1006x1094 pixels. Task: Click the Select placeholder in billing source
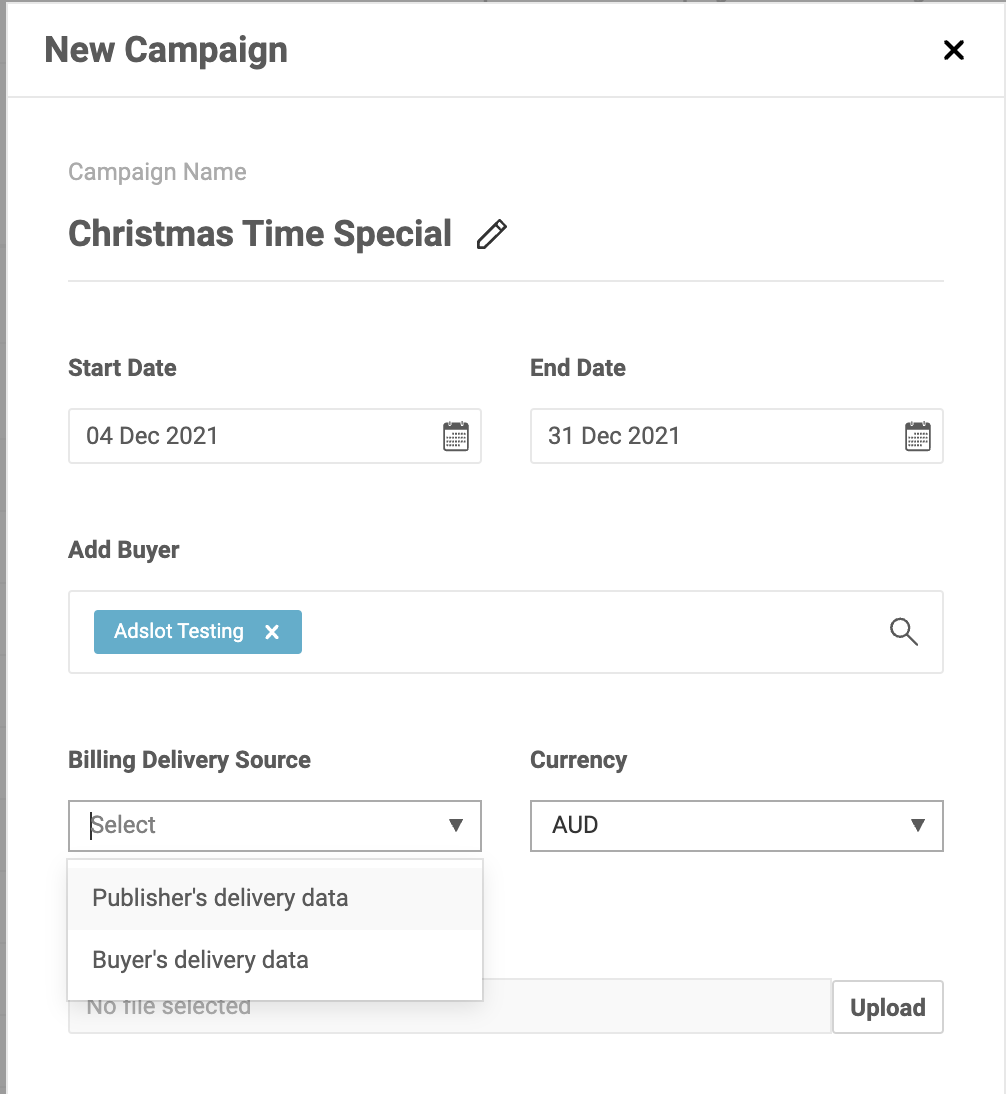(123, 825)
